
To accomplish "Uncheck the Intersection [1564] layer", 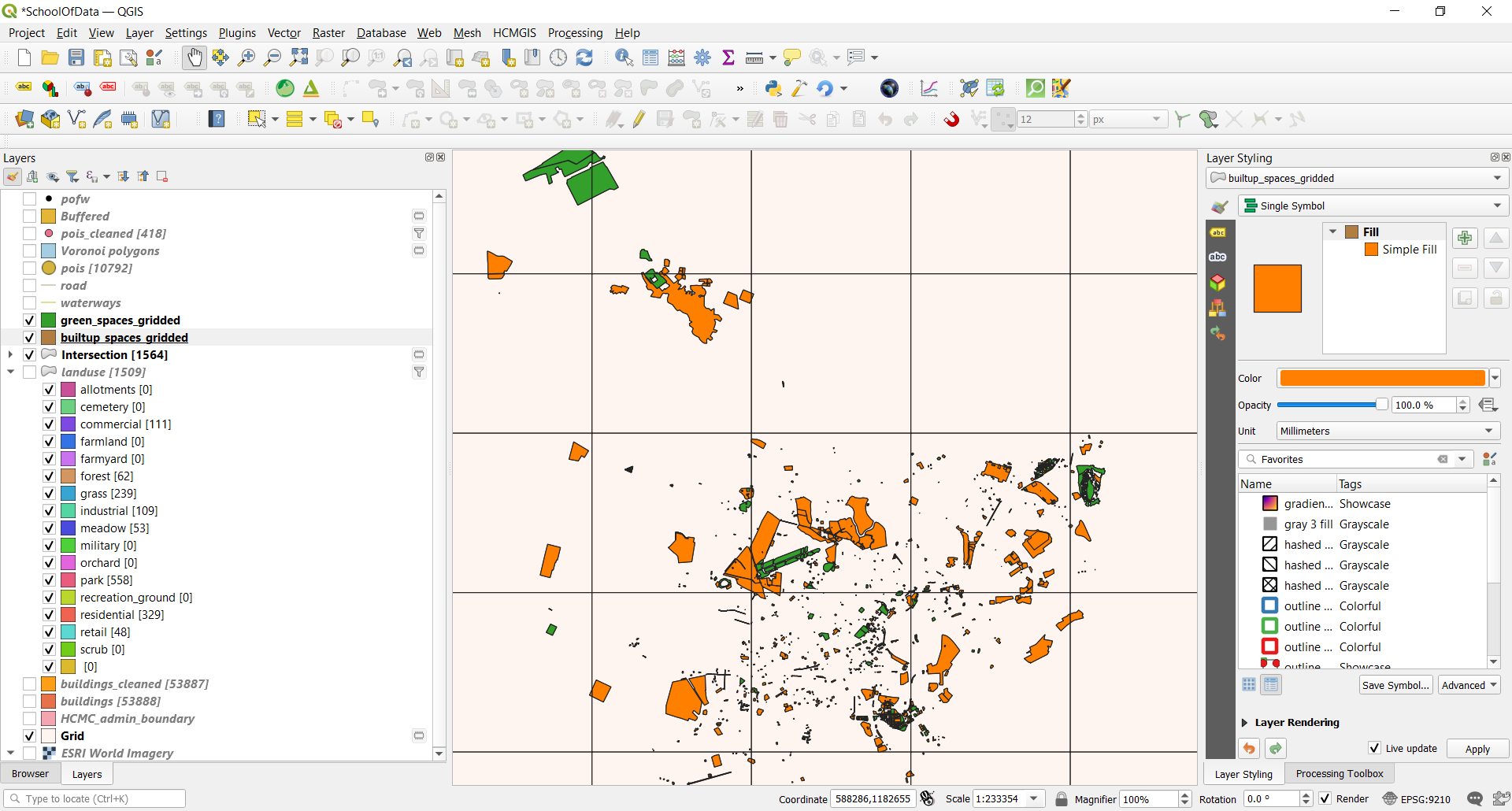I will [29, 355].
